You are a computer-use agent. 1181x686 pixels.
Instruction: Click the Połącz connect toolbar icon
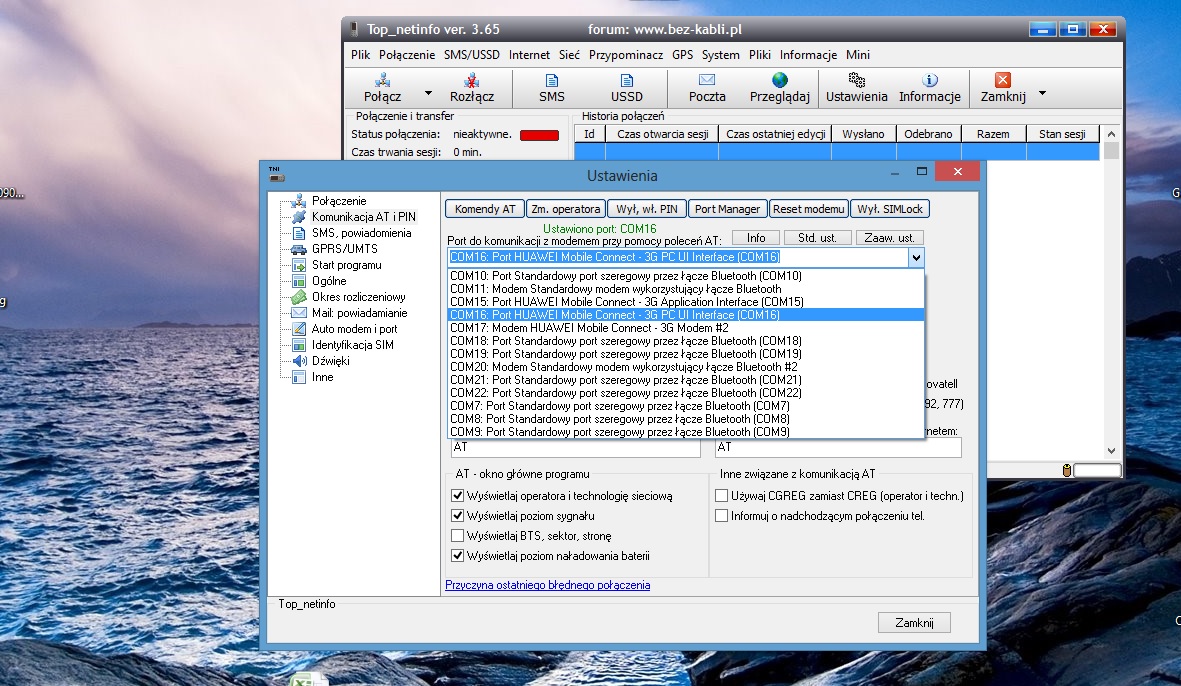pos(382,81)
